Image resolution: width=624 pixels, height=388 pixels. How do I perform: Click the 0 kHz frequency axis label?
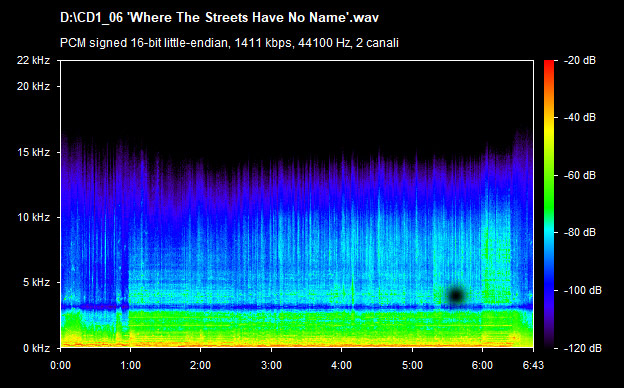point(36,349)
